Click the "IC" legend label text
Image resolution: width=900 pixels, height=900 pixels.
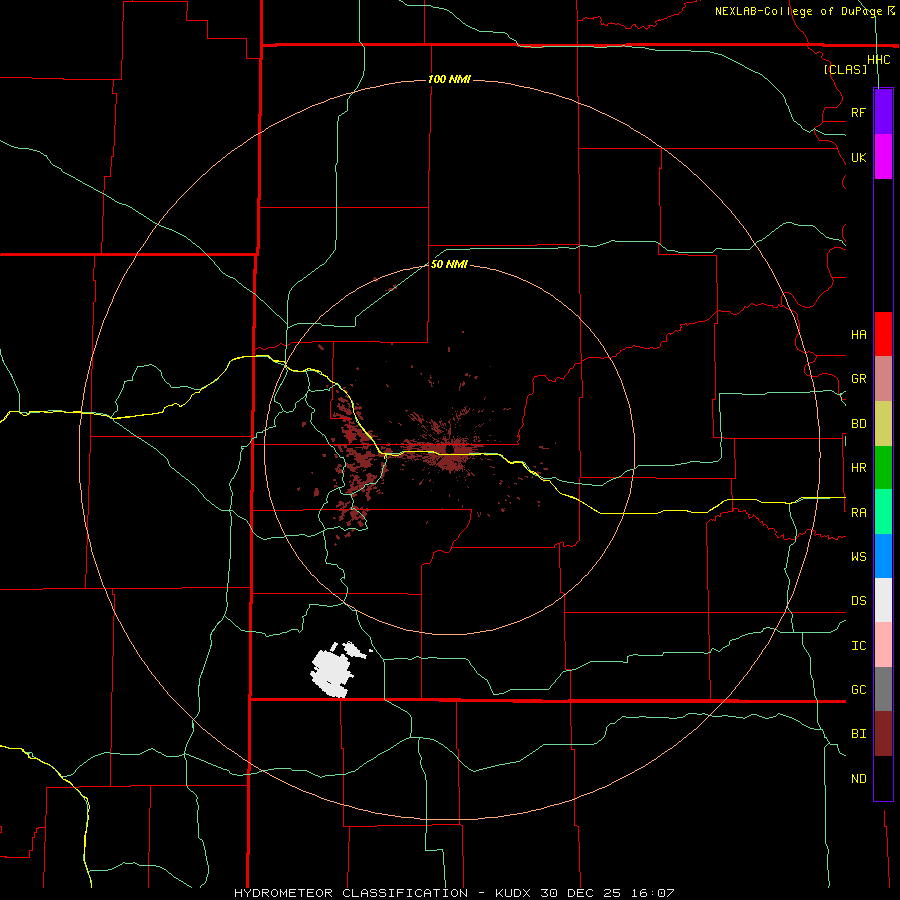click(x=858, y=646)
